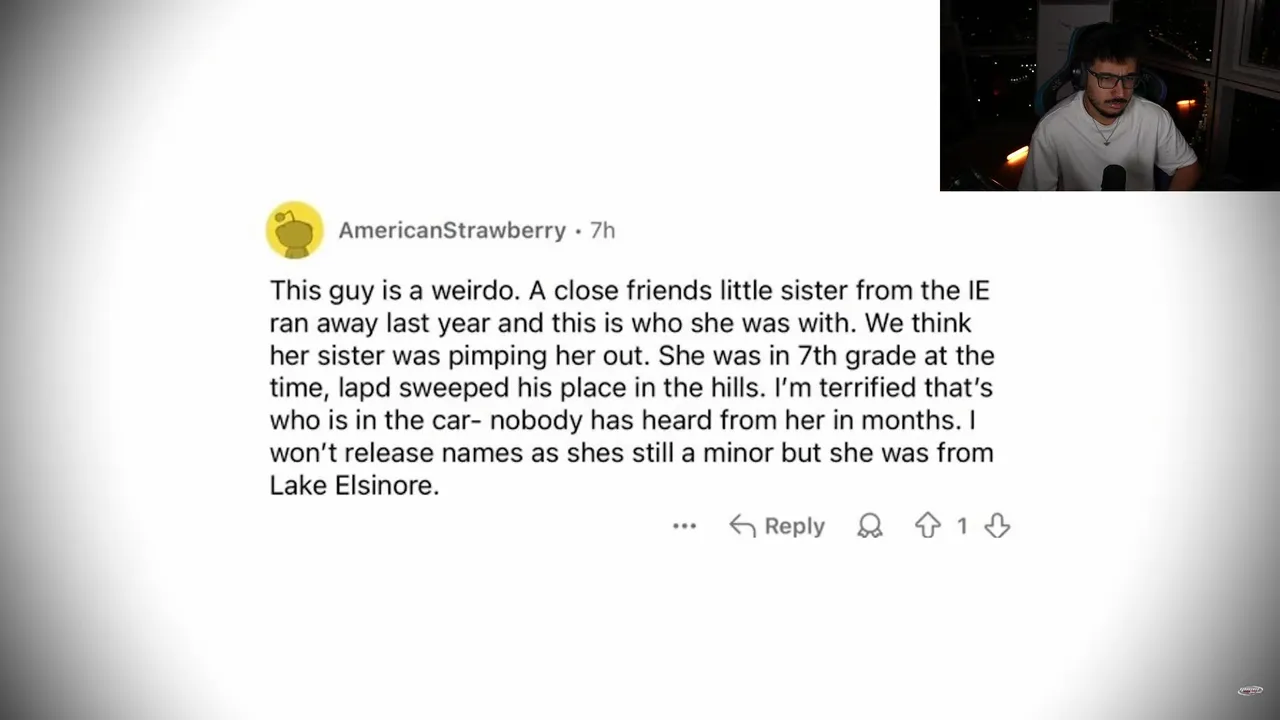Click the streamer's webcam overlay
This screenshot has height=720, width=1280.
[1109, 95]
